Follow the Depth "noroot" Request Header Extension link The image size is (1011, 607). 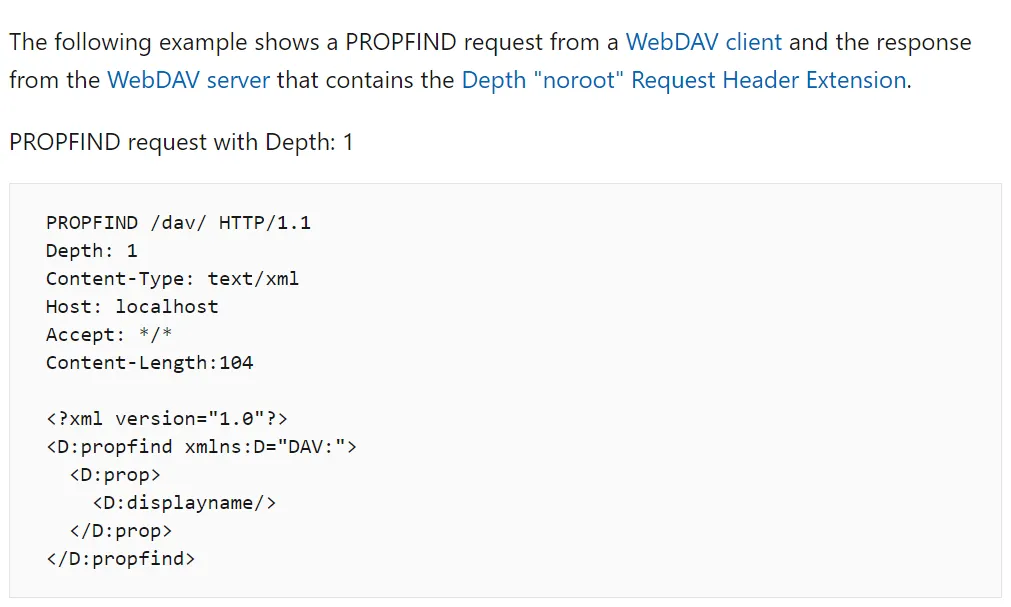coord(684,80)
